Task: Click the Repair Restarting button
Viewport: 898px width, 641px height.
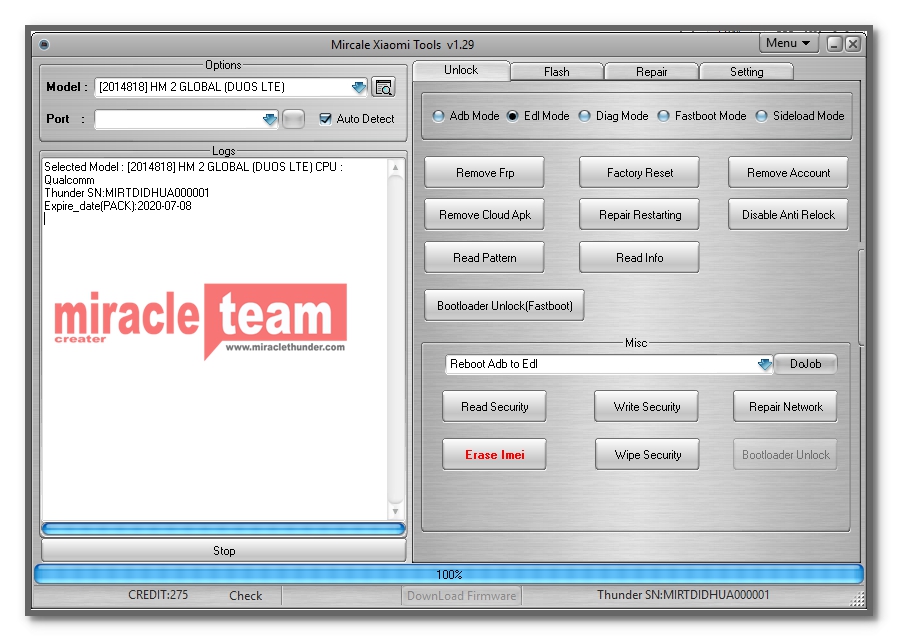Action: coord(640,215)
